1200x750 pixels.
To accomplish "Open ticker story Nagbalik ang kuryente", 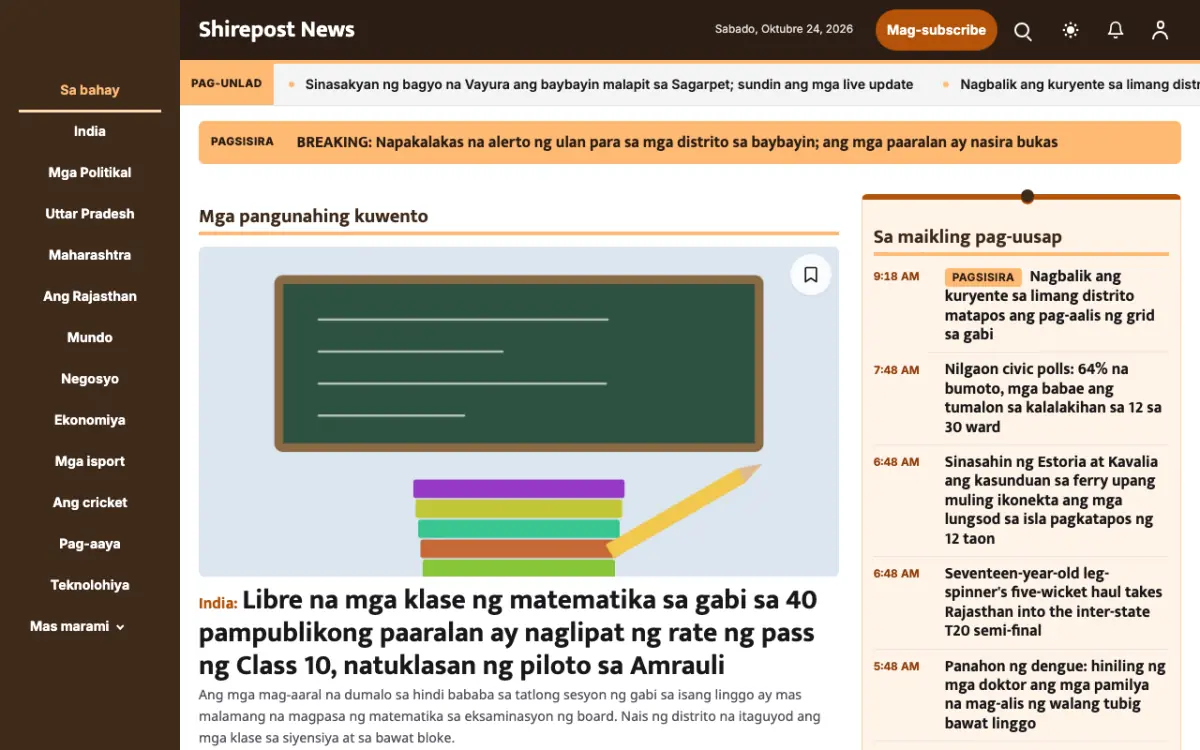I will [x=1080, y=84].
